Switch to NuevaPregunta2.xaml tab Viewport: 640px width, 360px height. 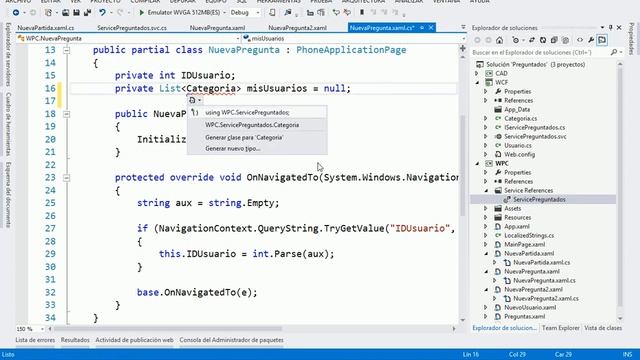[297, 28]
